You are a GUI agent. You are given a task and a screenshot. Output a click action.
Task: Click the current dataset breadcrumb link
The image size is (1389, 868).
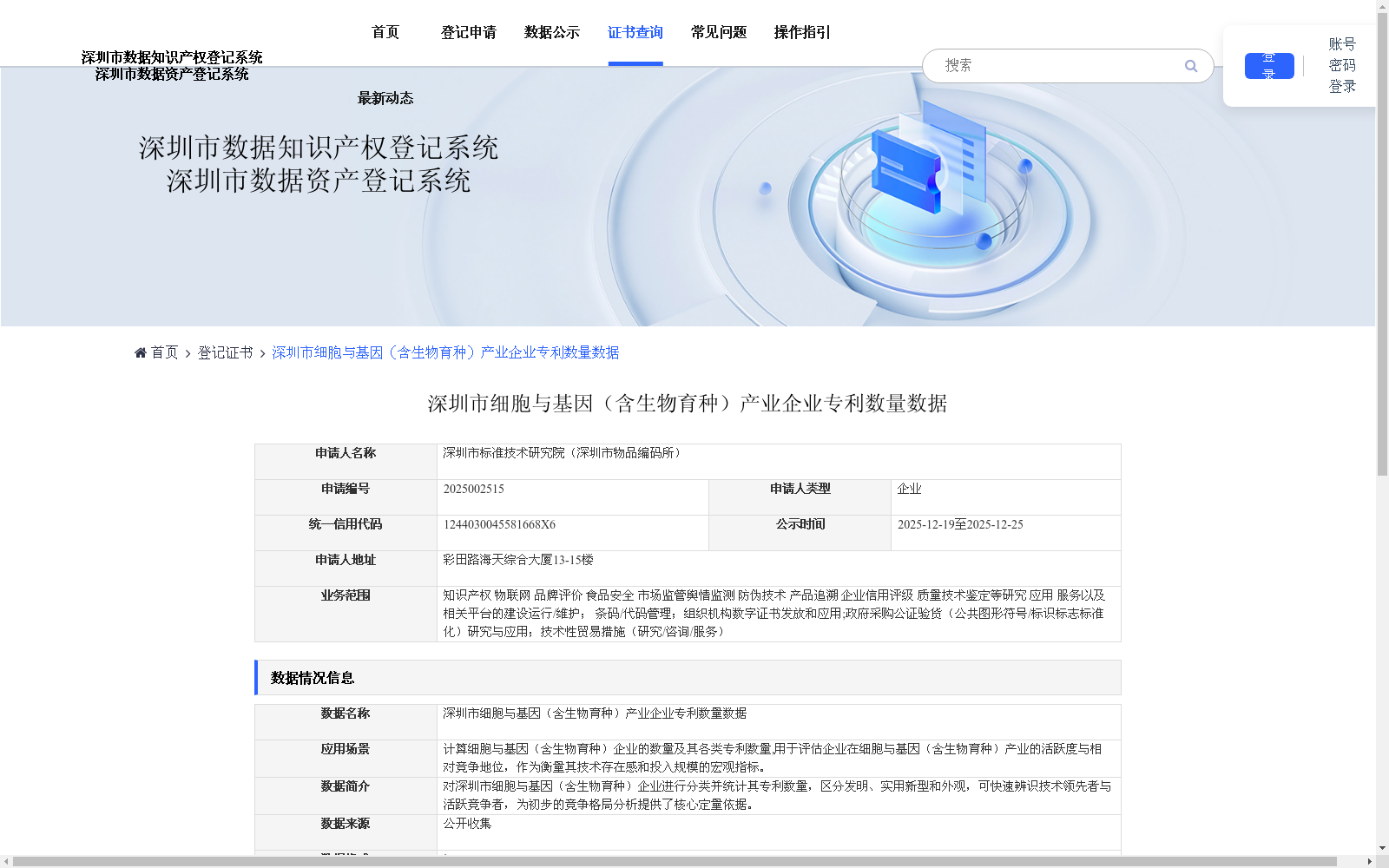point(445,352)
